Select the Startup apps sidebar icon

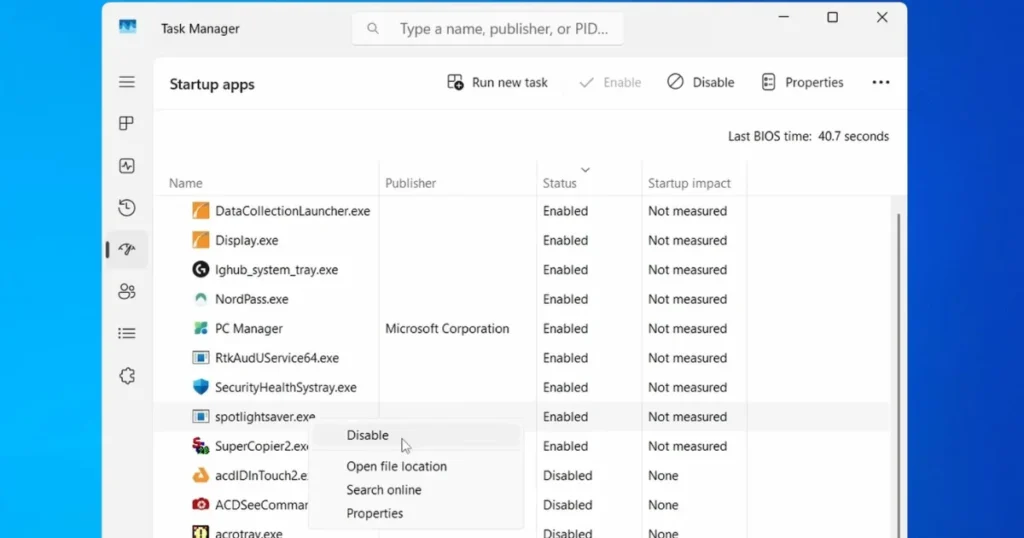click(127, 249)
